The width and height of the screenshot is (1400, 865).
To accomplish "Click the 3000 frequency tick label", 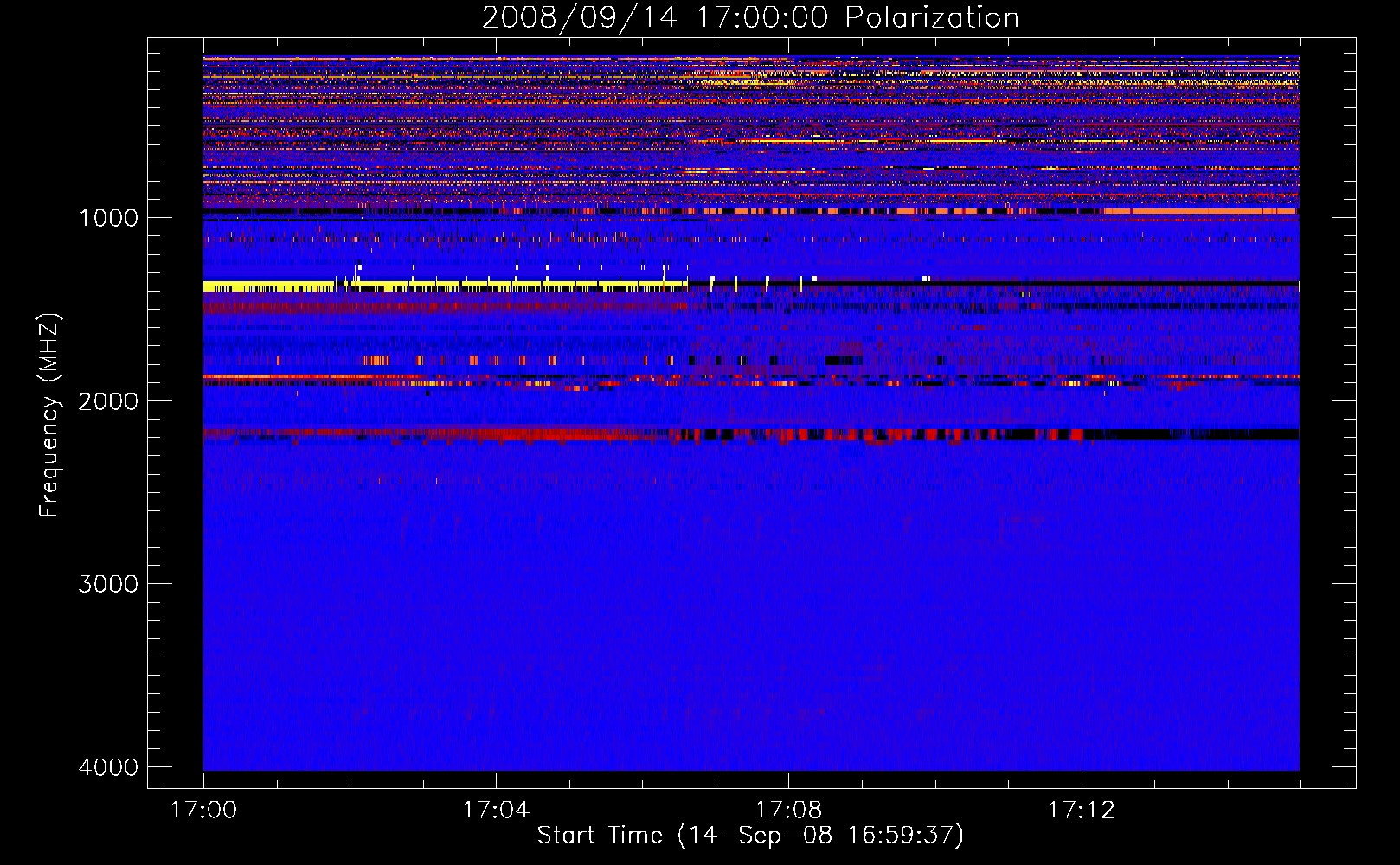I will 108,584.
